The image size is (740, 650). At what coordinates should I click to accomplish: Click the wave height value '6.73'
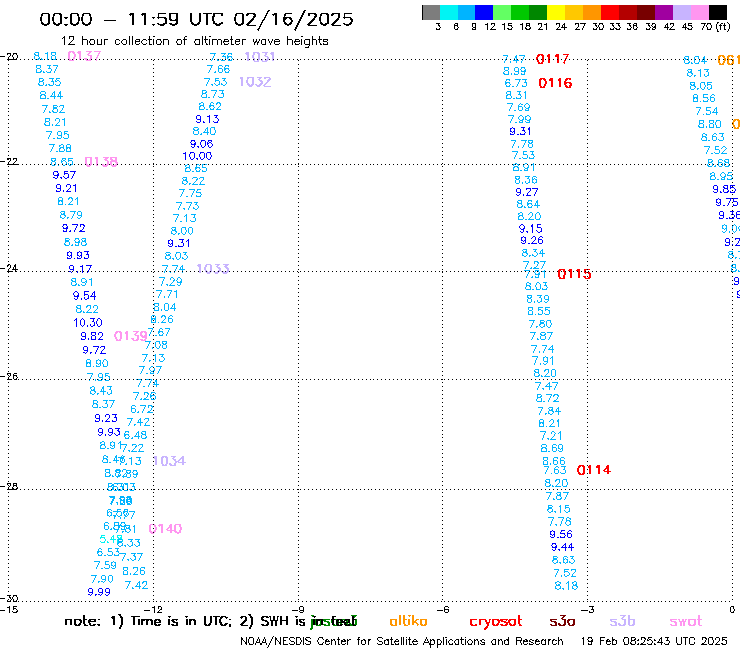[x=516, y=83]
